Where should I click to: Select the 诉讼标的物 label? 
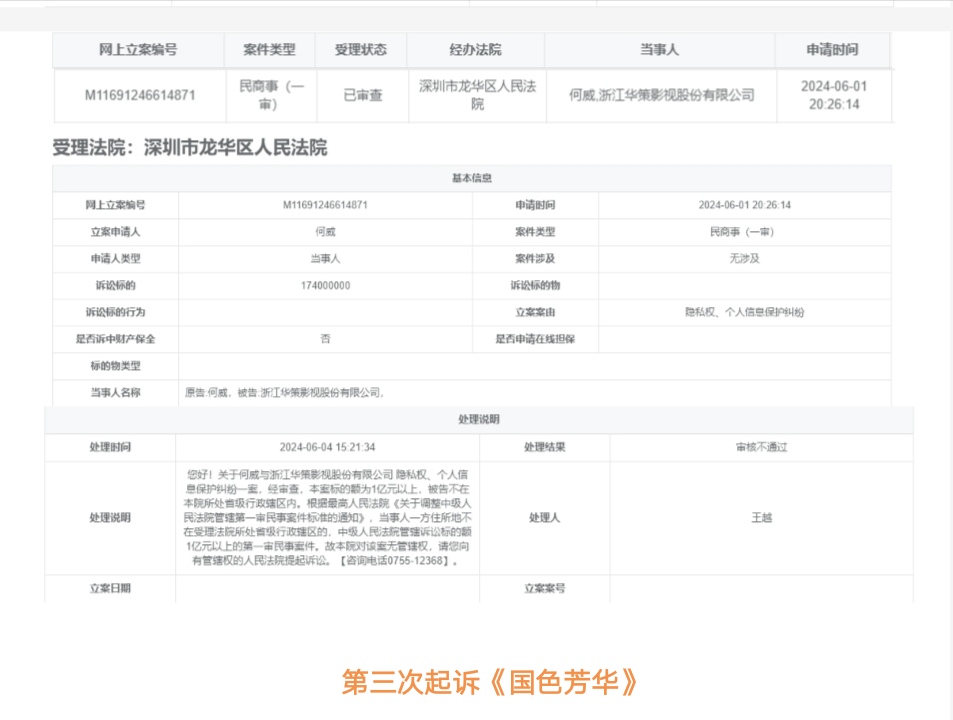coord(535,286)
